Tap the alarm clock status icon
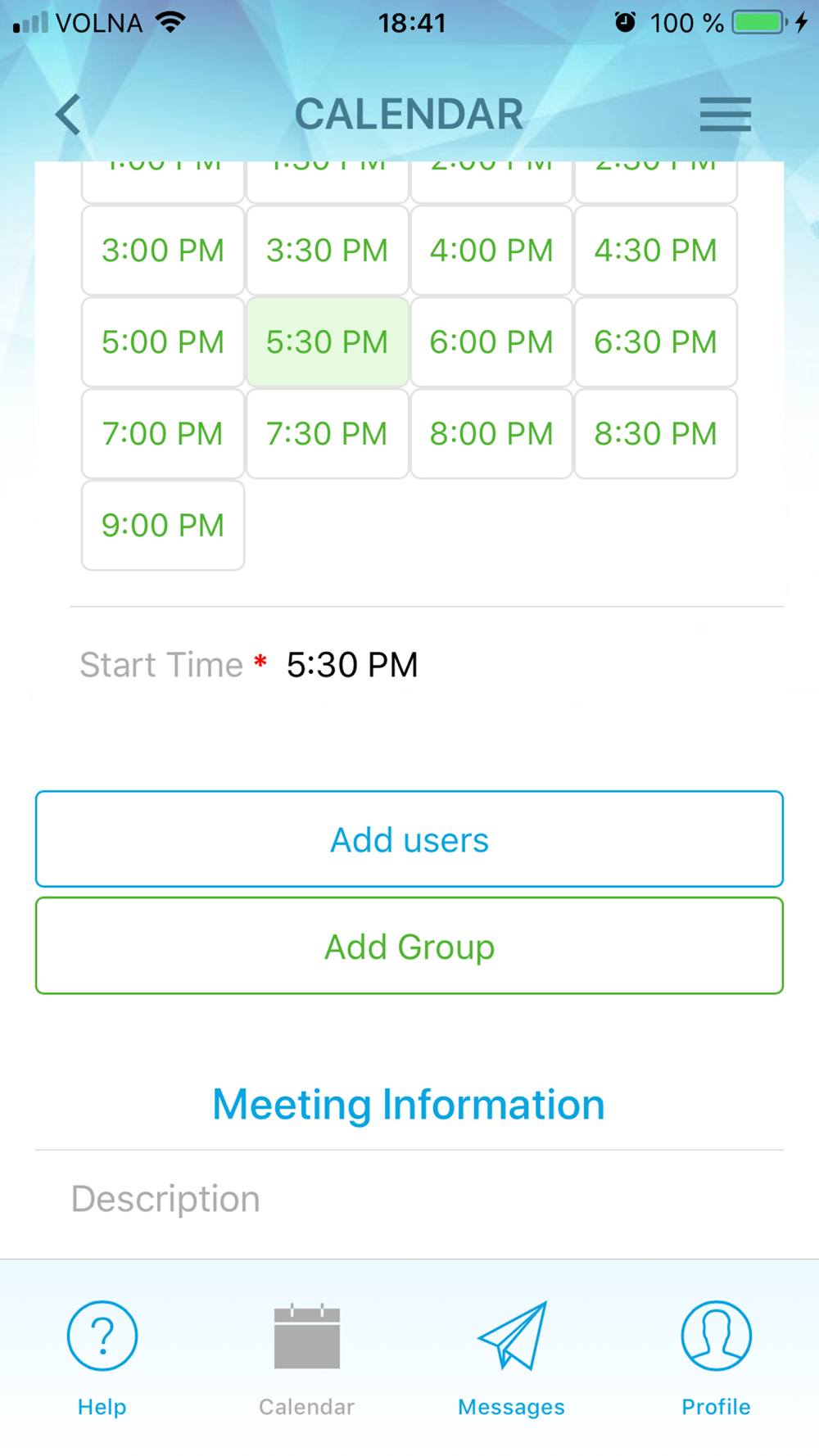Image resolution: width=819 pixels, height=1456 pixels. [625, 22]
